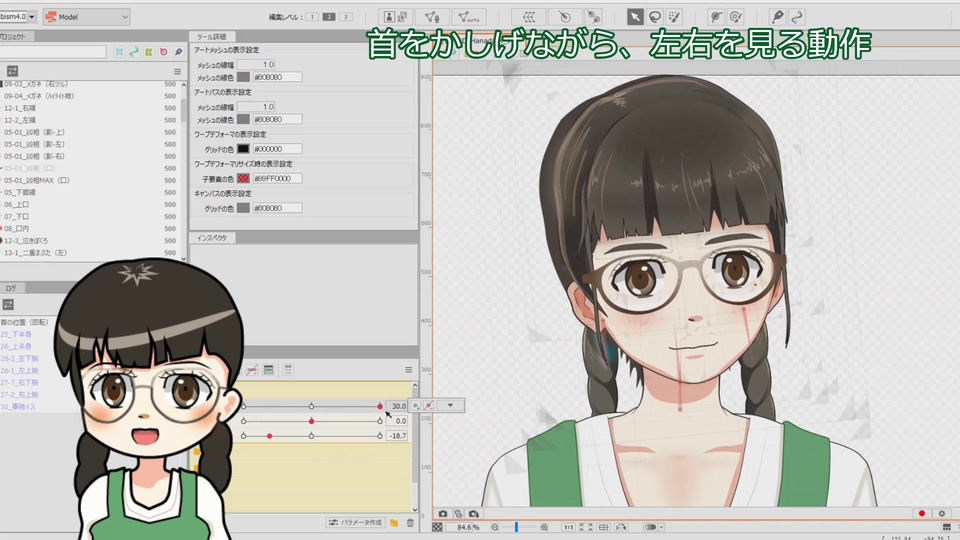Click the swap icon in the parts panel

pyautogui.click(x=12, y=71)
